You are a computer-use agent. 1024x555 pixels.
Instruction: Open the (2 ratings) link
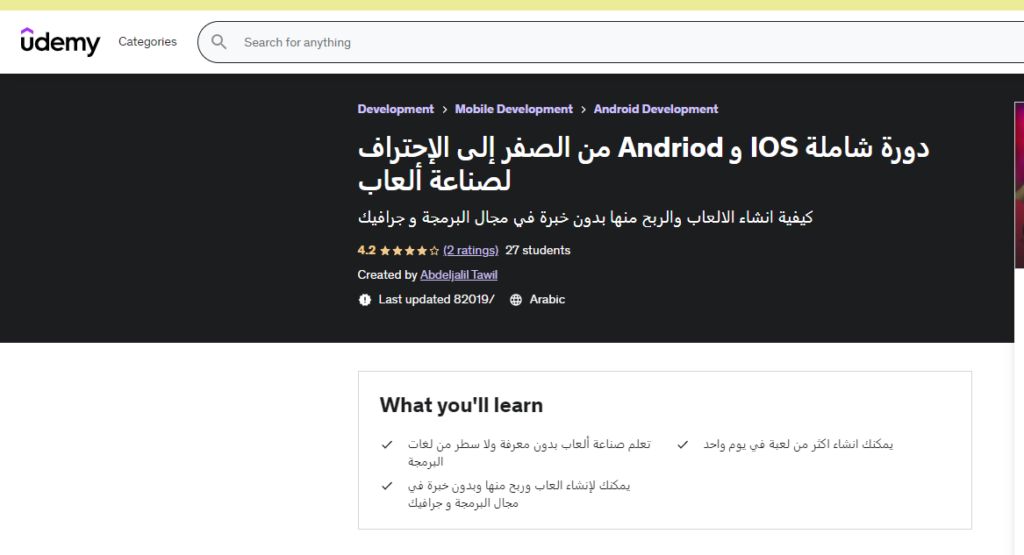click(x=470, y=251)
